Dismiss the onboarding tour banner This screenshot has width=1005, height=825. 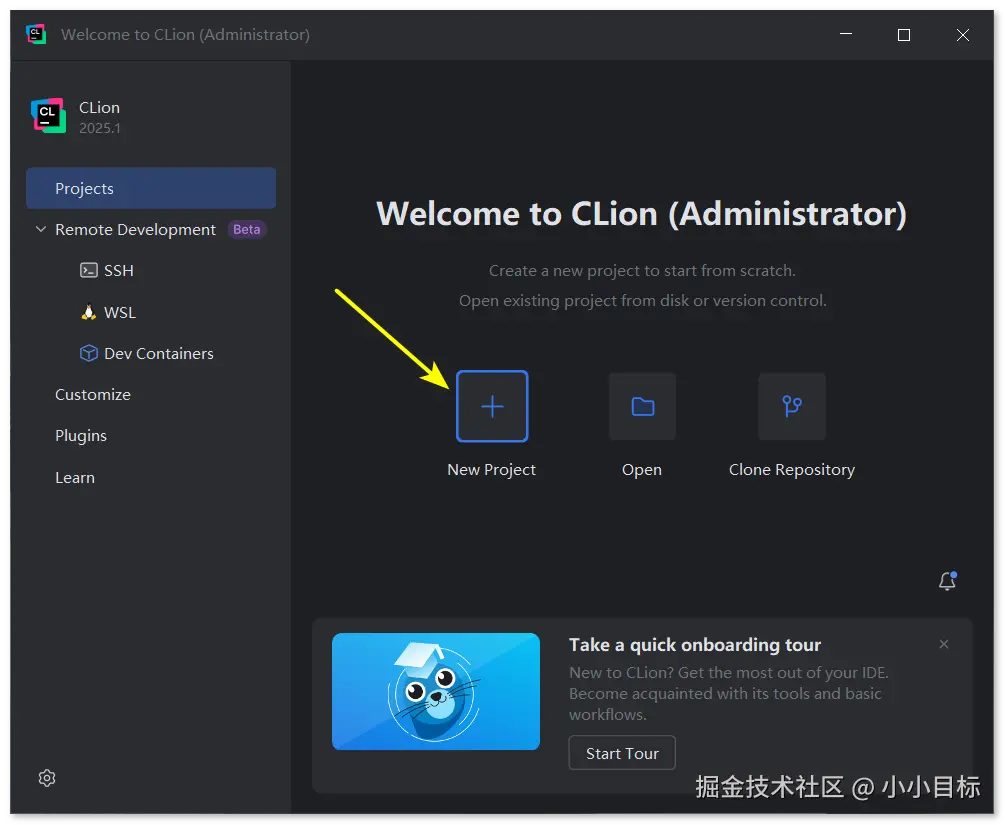(x=943, y=644)
